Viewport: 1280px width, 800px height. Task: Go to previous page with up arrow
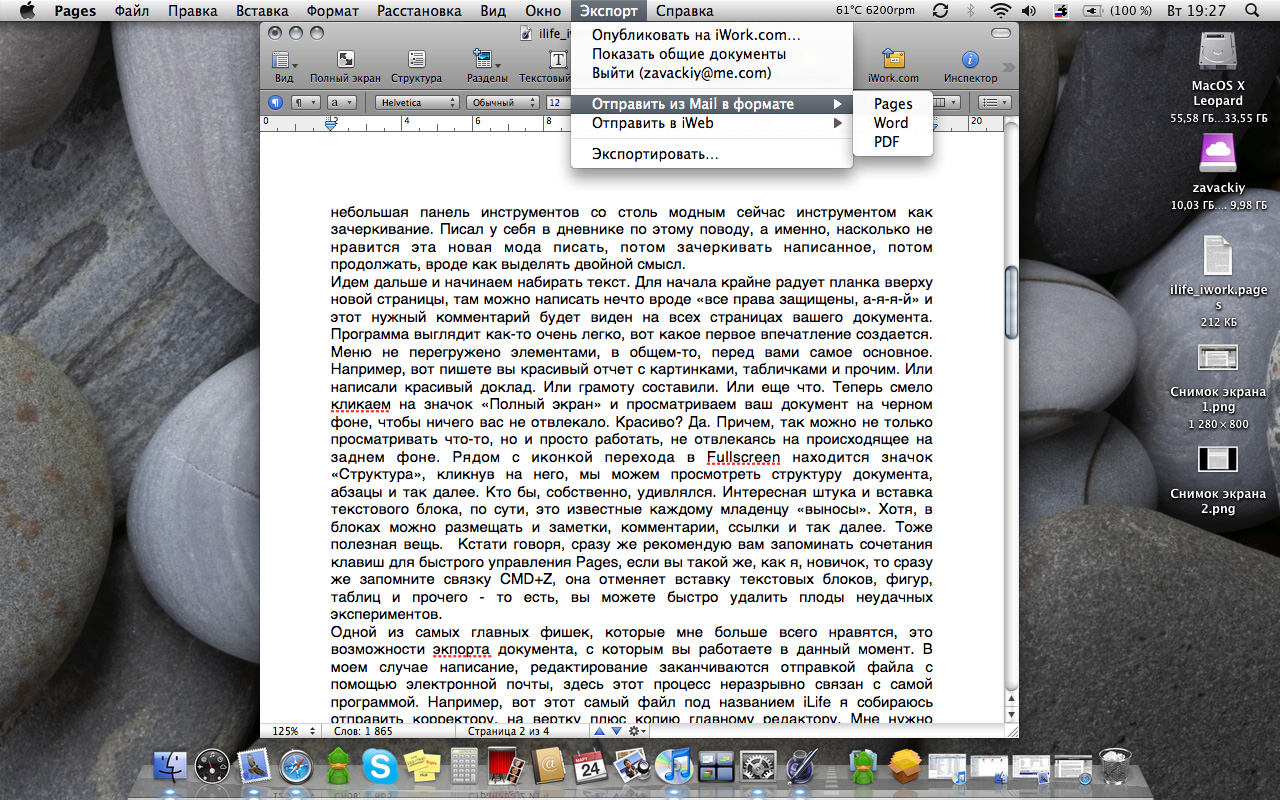[x=599, y=731]
